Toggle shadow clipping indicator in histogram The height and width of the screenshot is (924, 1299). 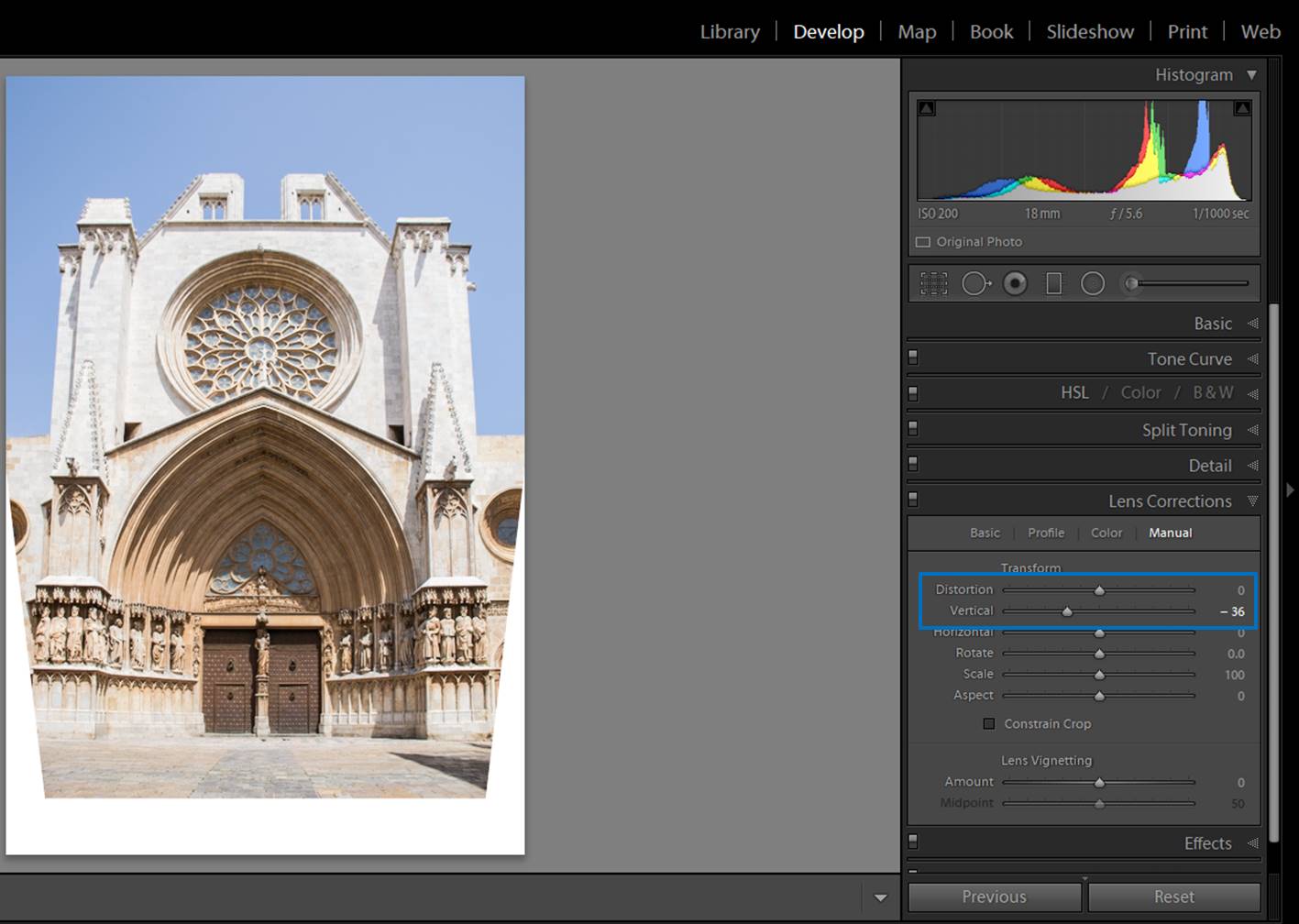(927, 108)
